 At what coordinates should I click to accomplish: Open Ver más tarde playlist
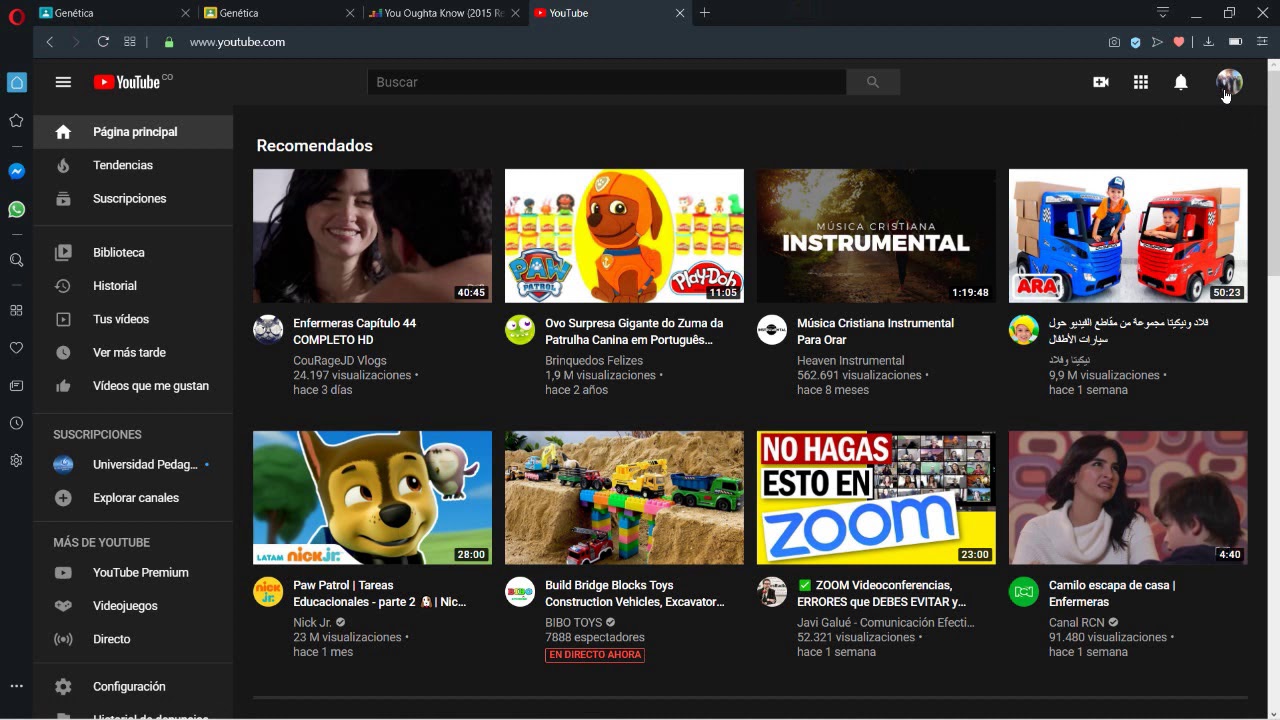[x=133, y=353]
